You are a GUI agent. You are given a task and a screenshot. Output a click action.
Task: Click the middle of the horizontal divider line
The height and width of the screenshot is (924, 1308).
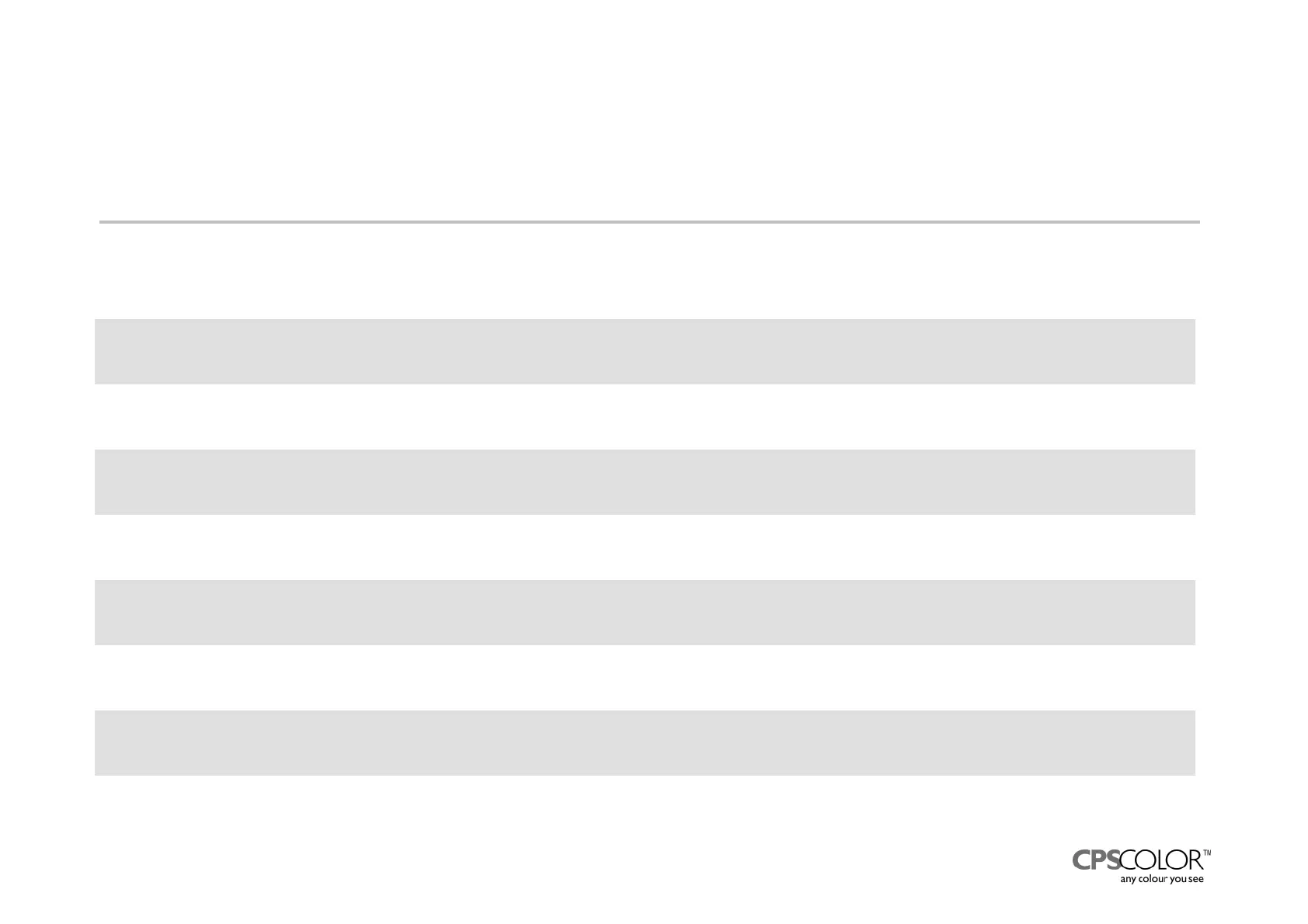pos(649,222)
